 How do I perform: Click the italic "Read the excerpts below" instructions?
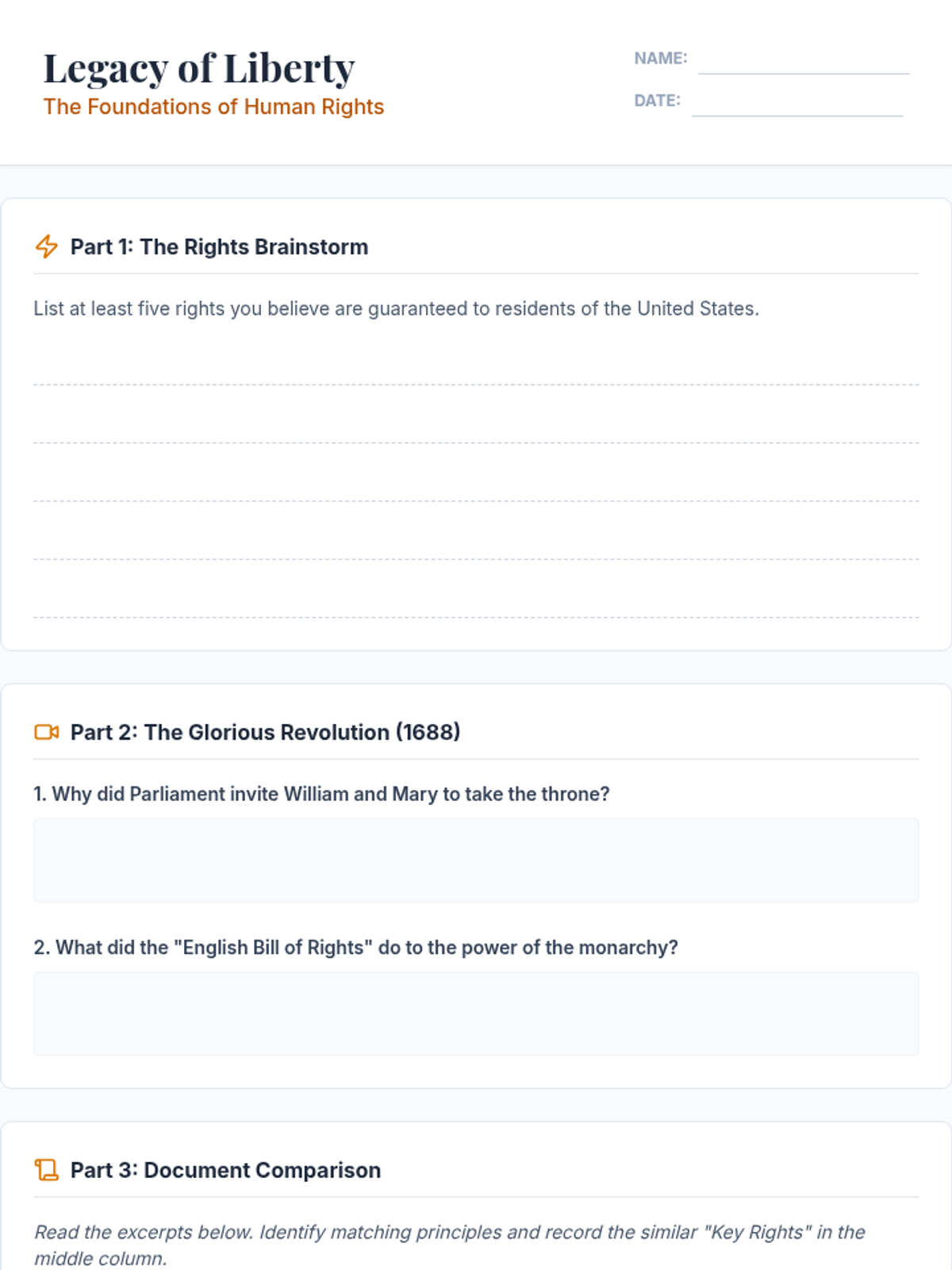point(449,1245)
